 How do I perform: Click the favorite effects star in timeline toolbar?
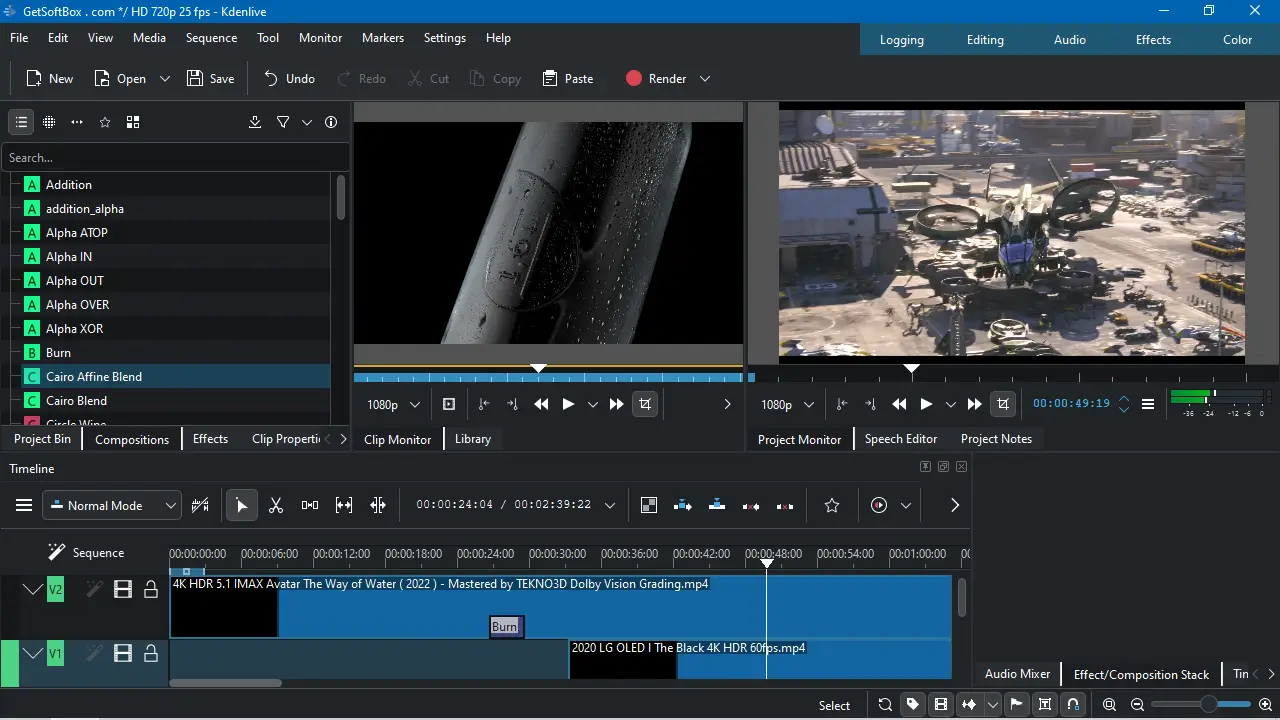[x=832, y=505]
